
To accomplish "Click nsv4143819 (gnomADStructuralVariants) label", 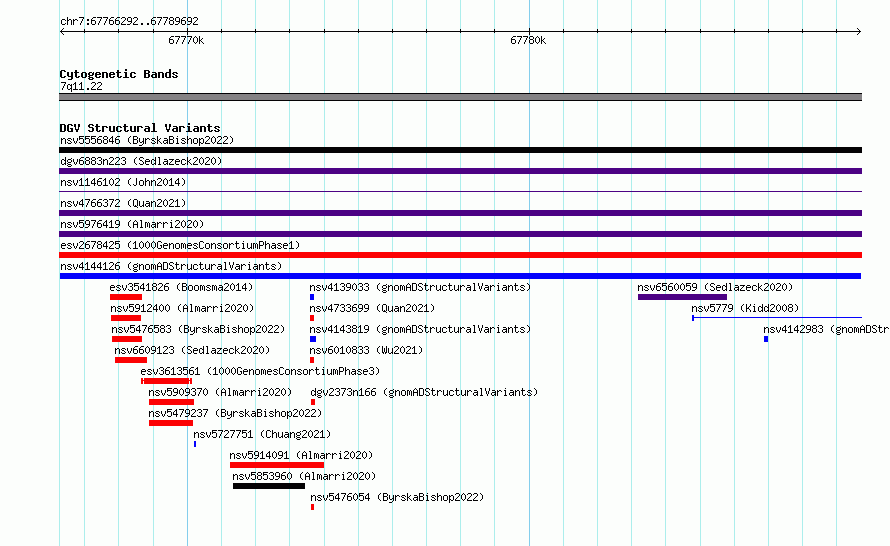I will [420, 329].
